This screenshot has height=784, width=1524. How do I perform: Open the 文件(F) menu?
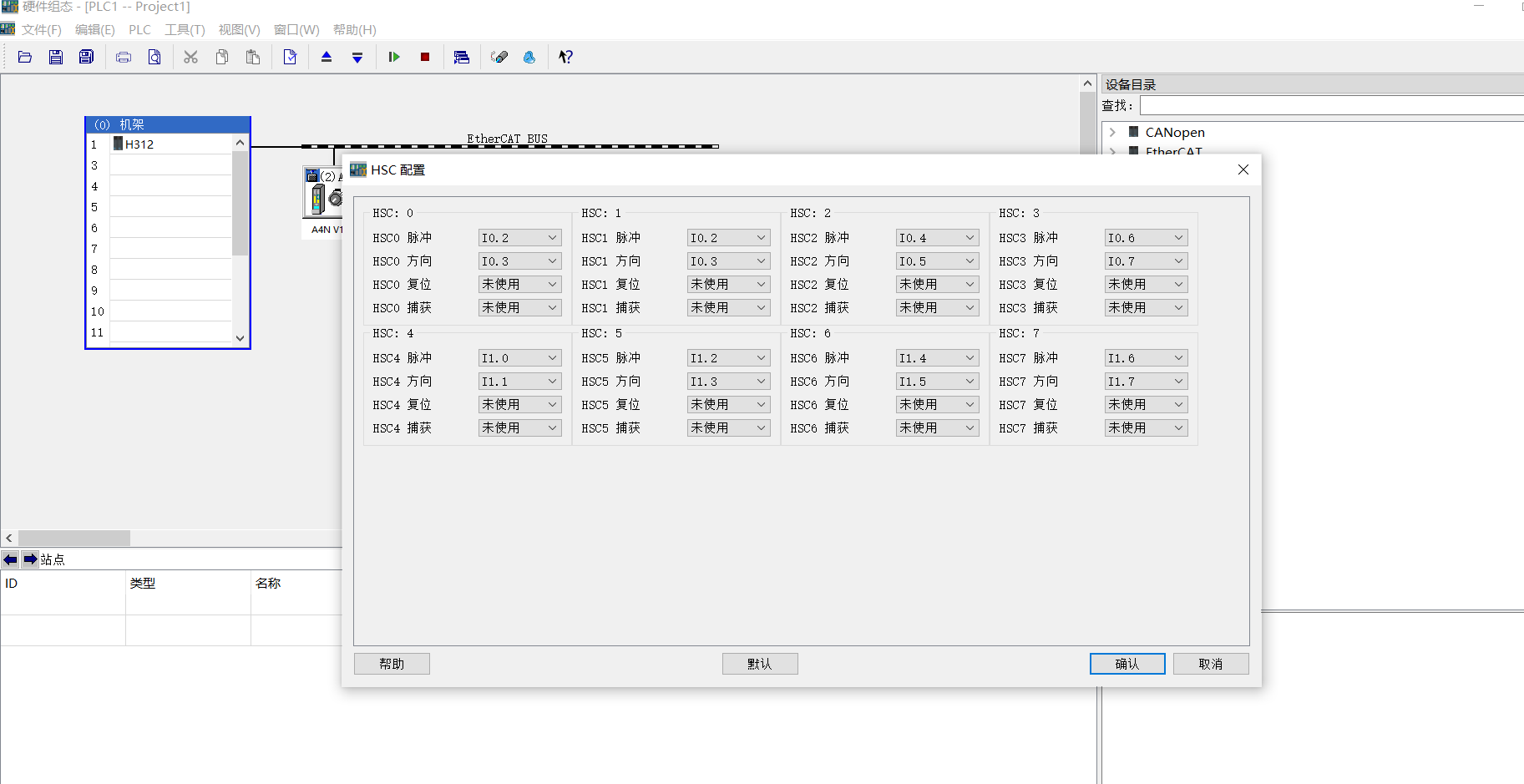point(42,29)
